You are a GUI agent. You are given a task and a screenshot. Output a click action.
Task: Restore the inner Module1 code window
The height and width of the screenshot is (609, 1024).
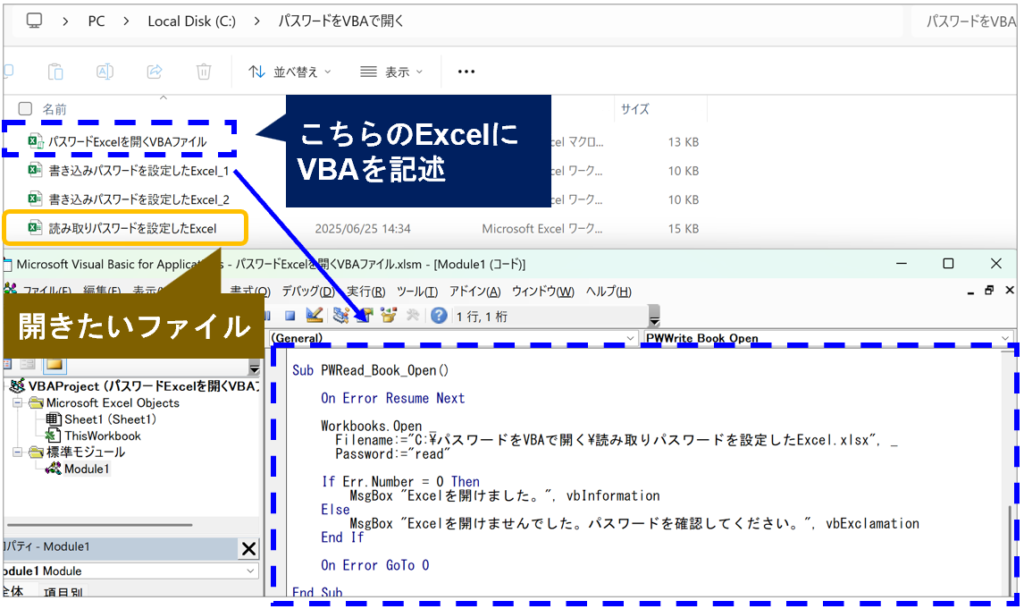pos(989,290)
